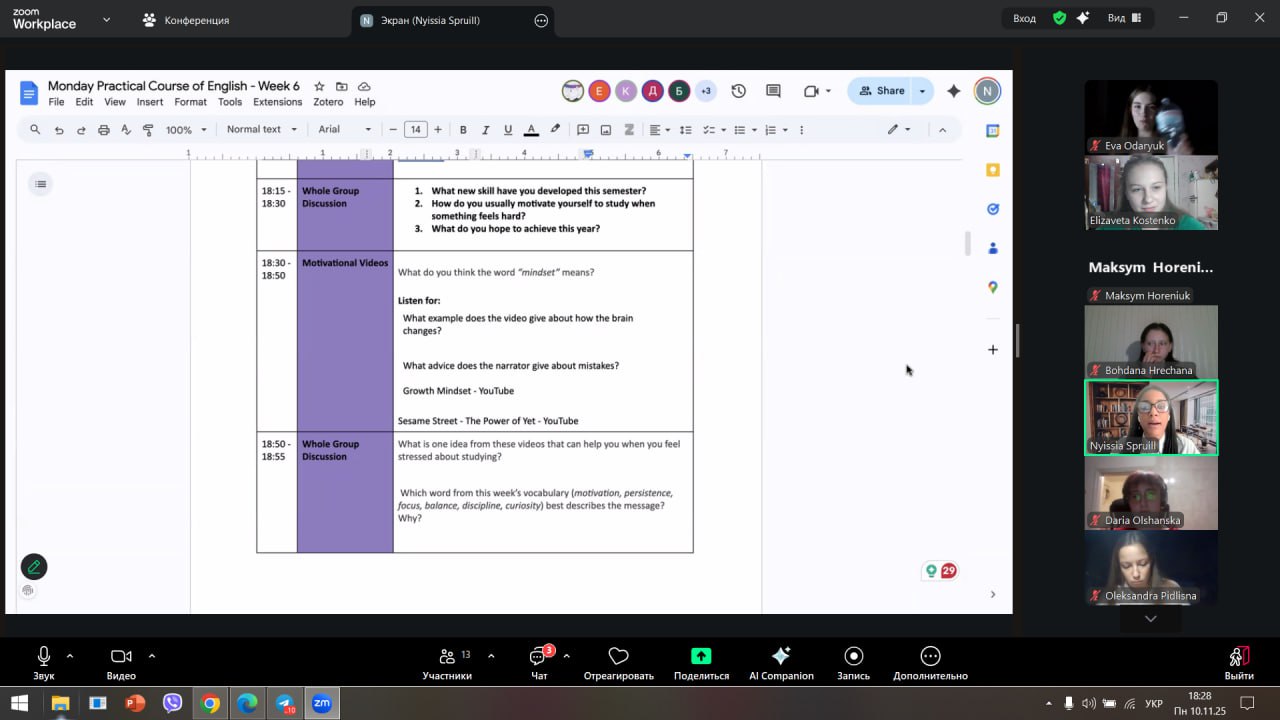Toggle the Zoom microphone mute
The image size is (1280, 720).
[x=44, y=656]
